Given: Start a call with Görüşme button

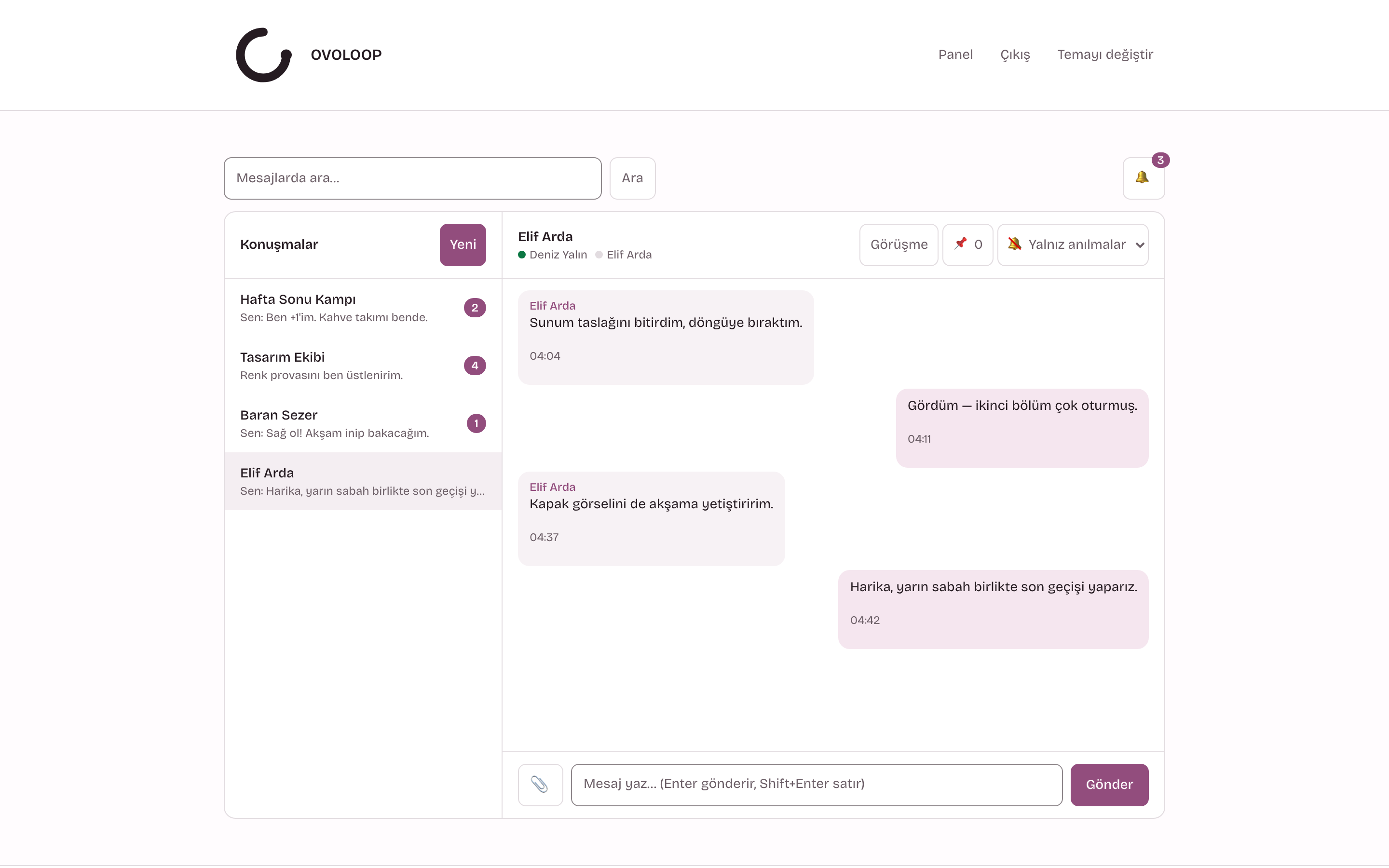Looking at the screenshot, I should [898, 244].
